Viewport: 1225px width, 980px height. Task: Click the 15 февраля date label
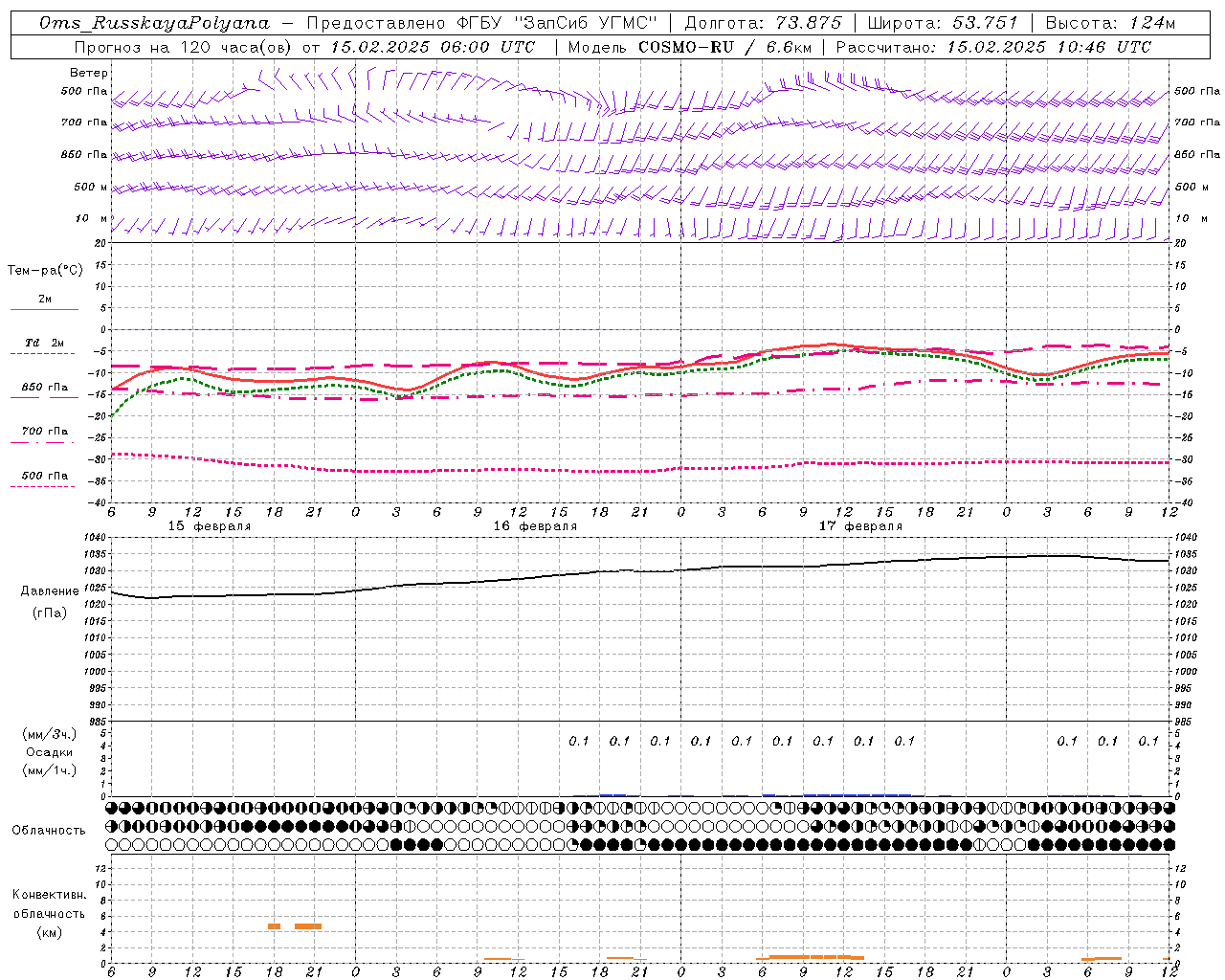[210, 526]
